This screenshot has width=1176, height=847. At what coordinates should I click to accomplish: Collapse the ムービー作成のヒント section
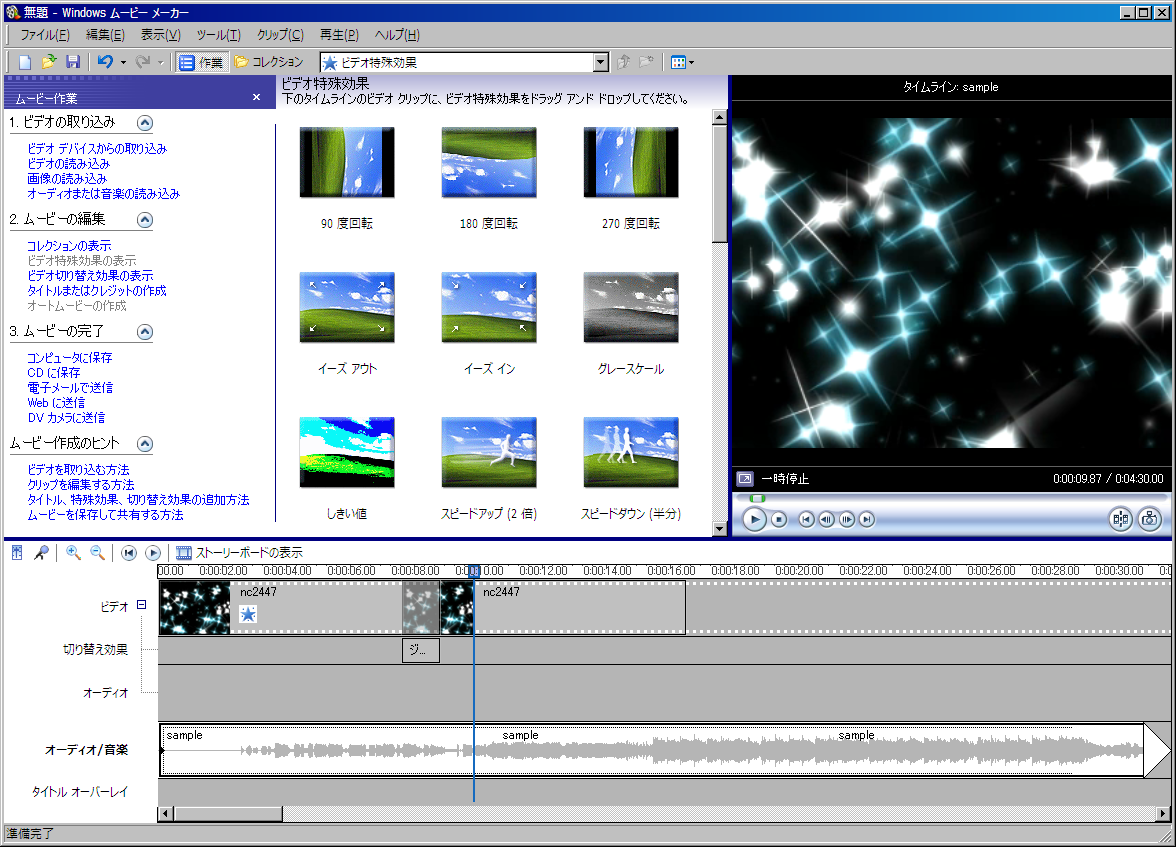pos(145,444)
